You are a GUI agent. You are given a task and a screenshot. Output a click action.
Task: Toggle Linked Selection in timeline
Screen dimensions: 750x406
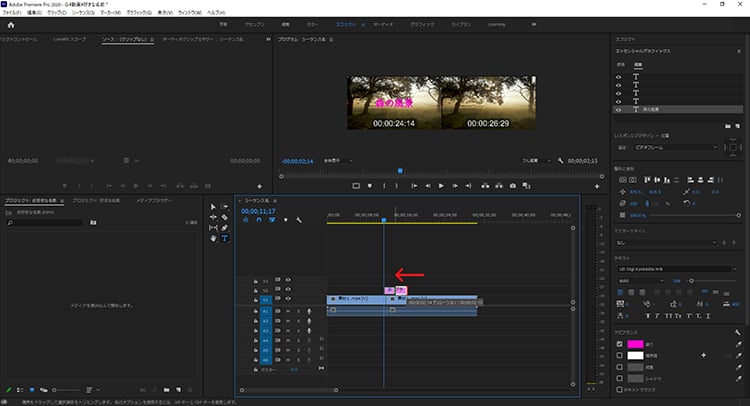point(272,220)
